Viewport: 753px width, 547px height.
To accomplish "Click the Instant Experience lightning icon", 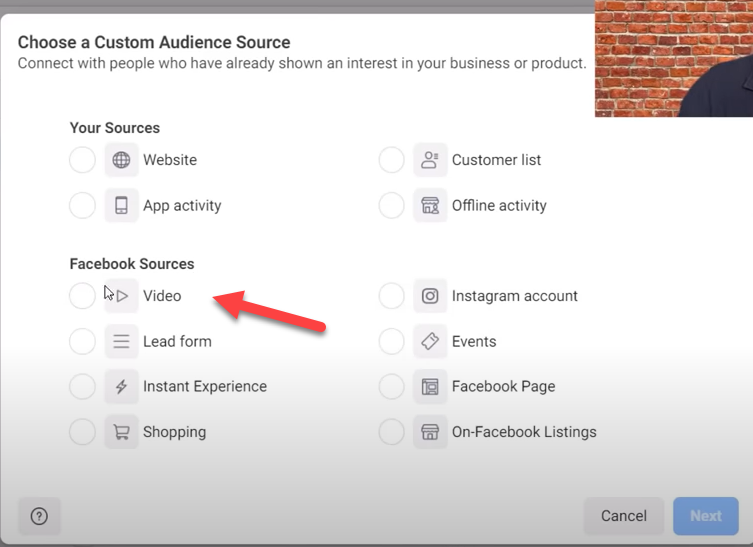I will [x=121, y=387].
